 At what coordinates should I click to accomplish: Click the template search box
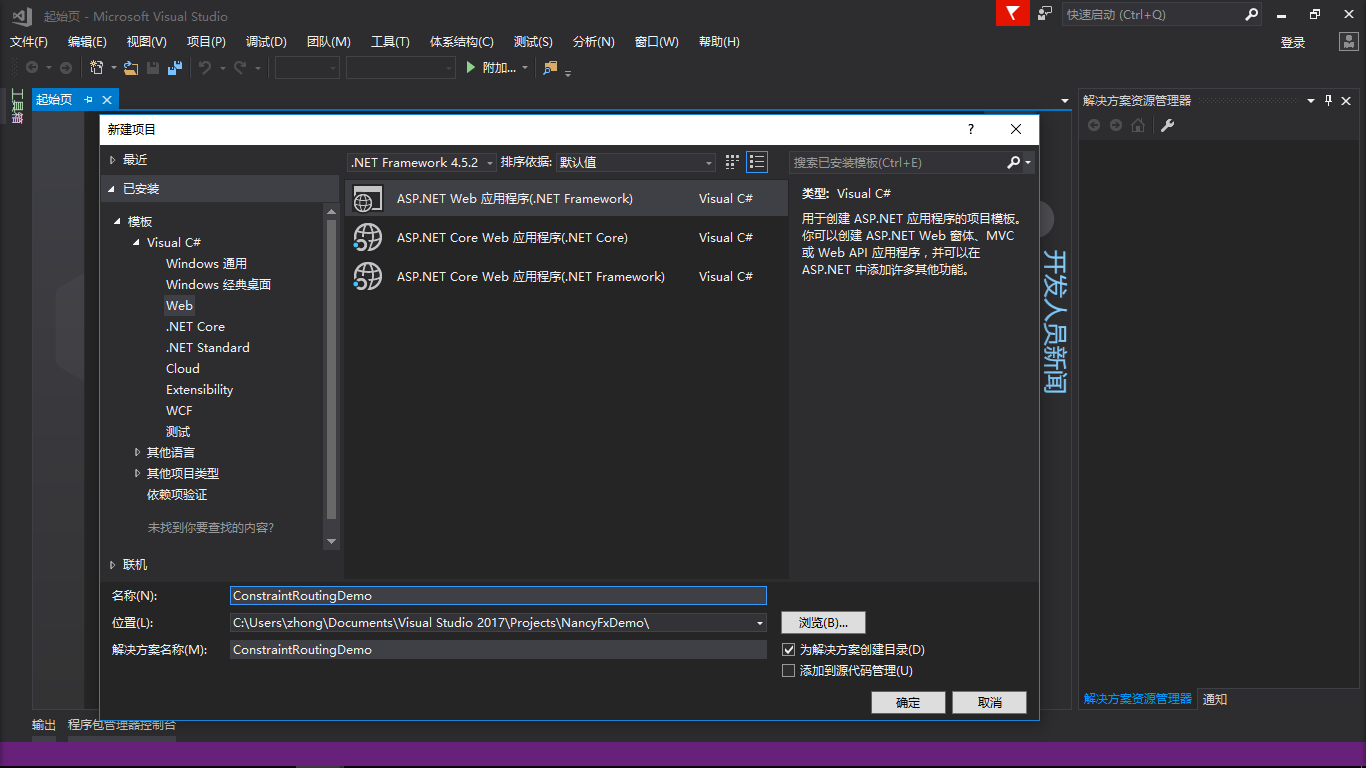(897, 162)
